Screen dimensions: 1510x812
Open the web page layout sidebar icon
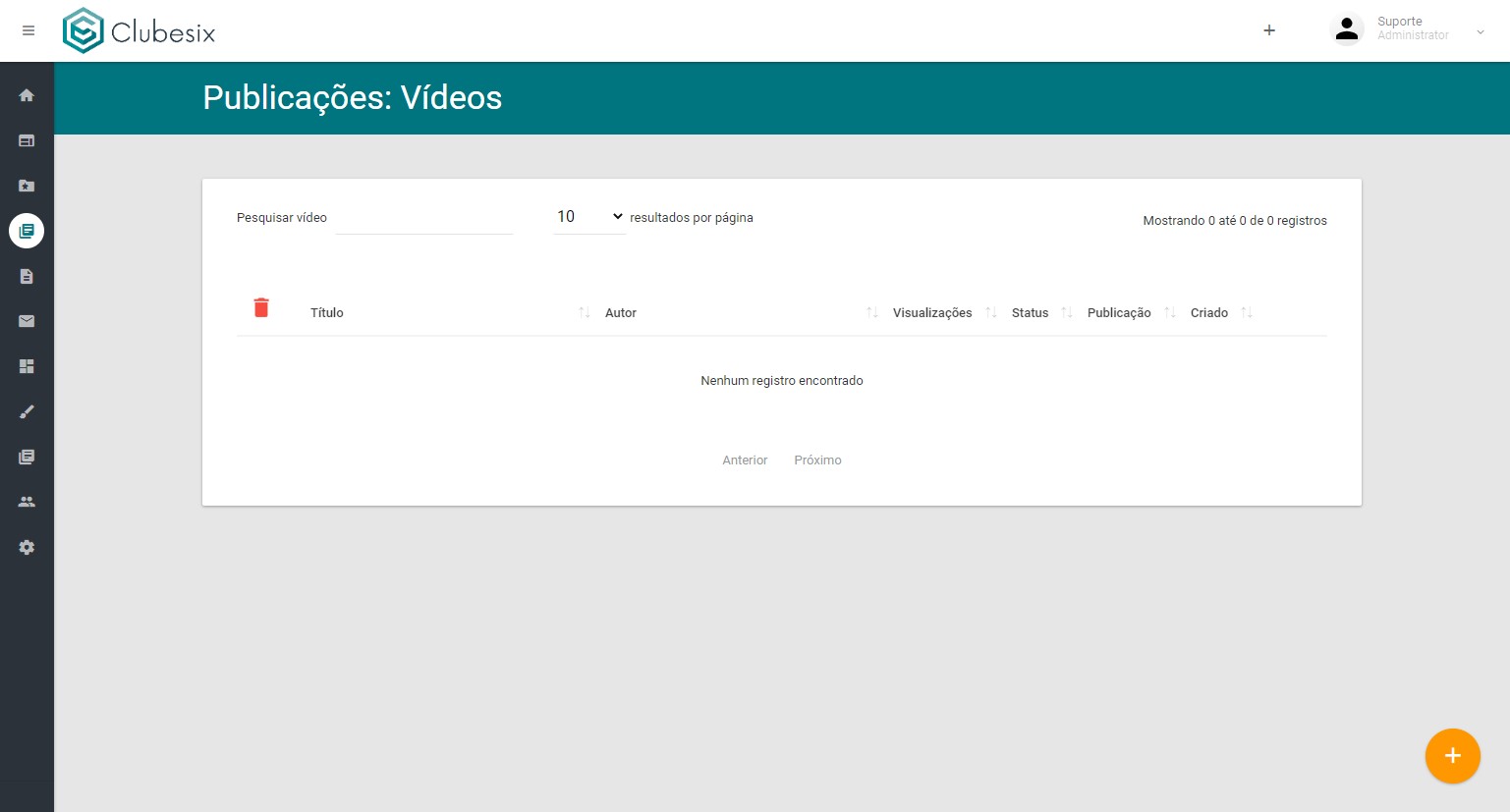click(x=27, y=140)
